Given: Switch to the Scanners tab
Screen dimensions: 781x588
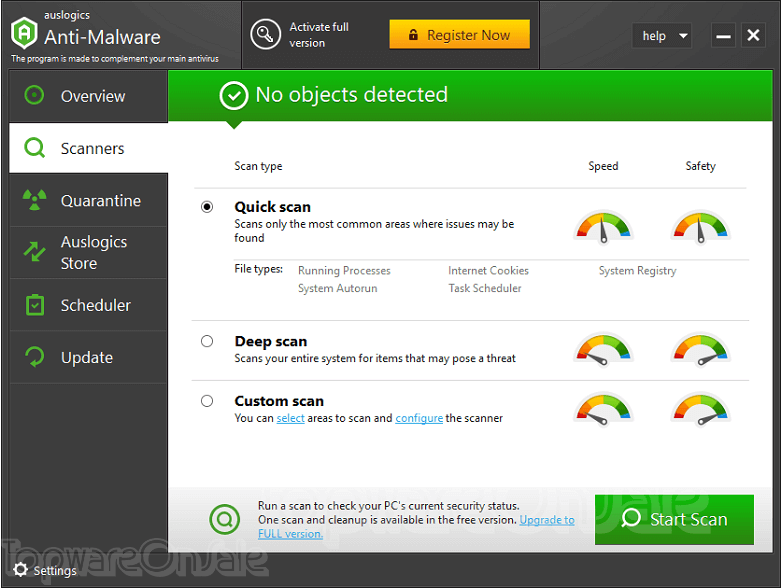Looking at the screenshot, I should coord(89,148).
